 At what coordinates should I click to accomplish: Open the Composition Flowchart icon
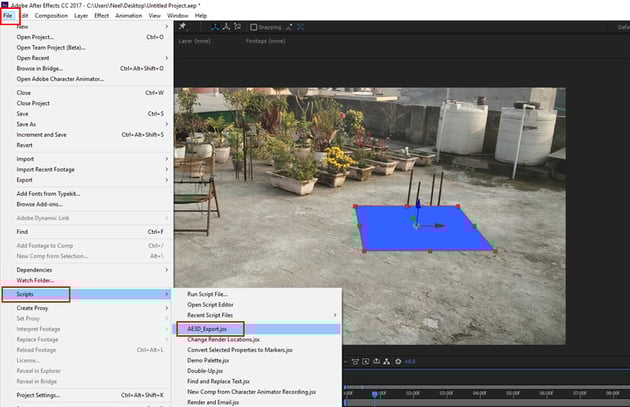point(387,362)
